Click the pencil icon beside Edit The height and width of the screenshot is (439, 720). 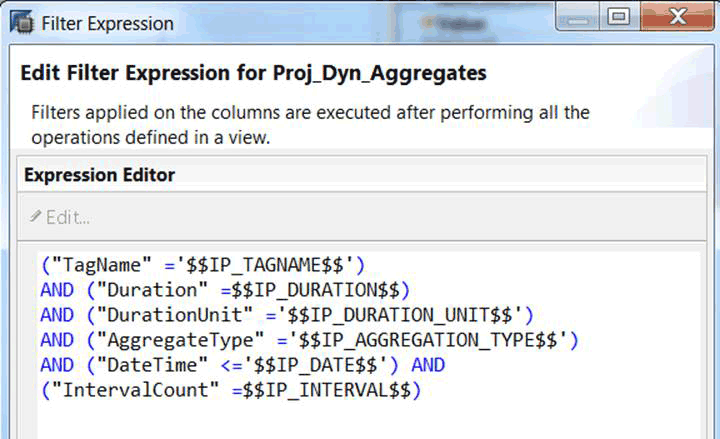pos(35,217)
